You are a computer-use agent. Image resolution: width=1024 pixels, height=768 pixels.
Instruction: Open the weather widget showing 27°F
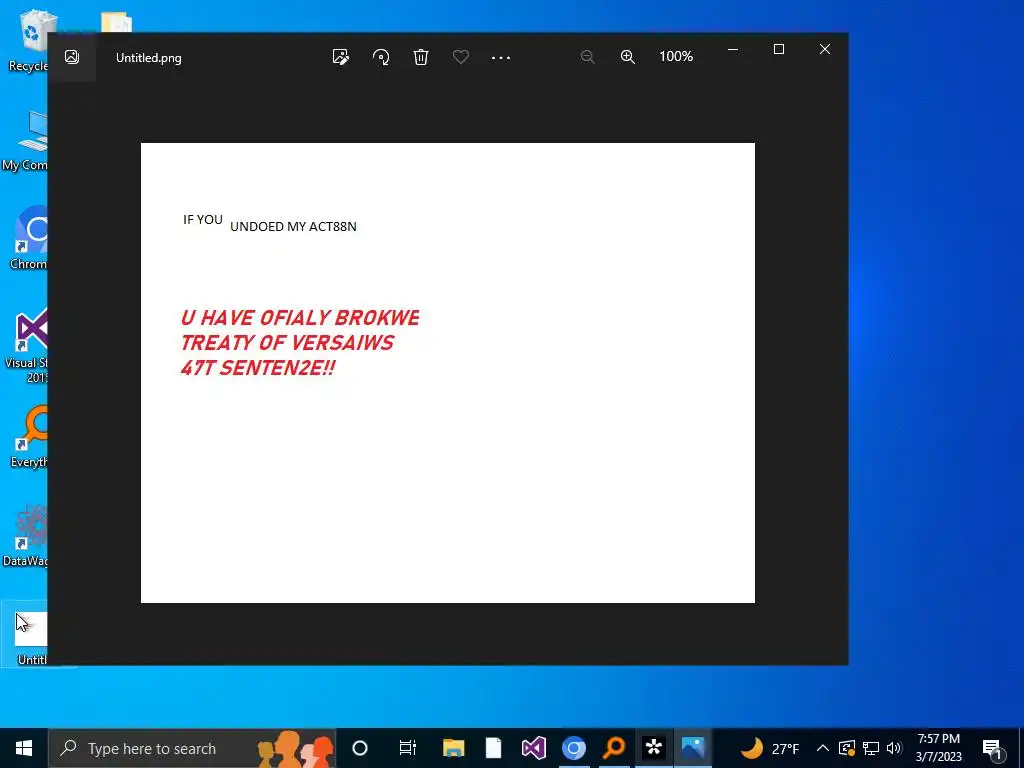tap(770, 748)
